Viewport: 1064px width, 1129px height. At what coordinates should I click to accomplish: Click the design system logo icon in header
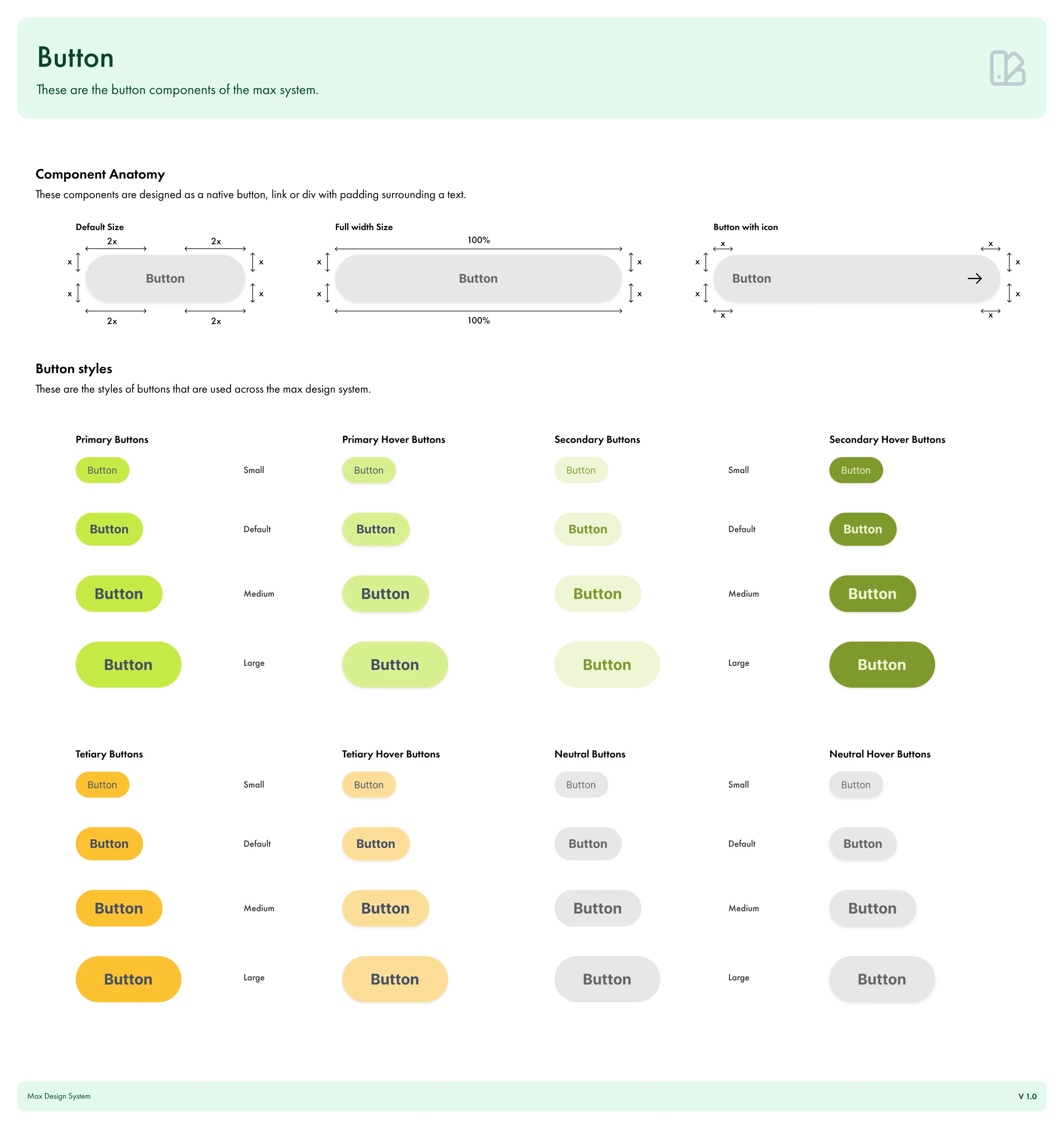[1006, 68]
